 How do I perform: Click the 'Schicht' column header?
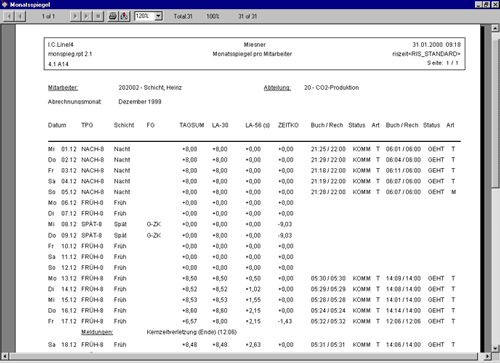(x=124, y=125)
